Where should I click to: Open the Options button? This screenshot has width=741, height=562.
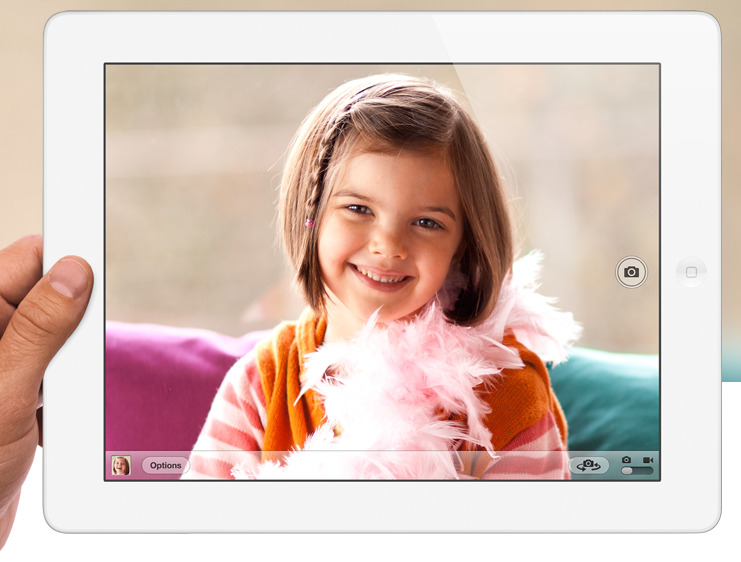[x=165, y=465]
